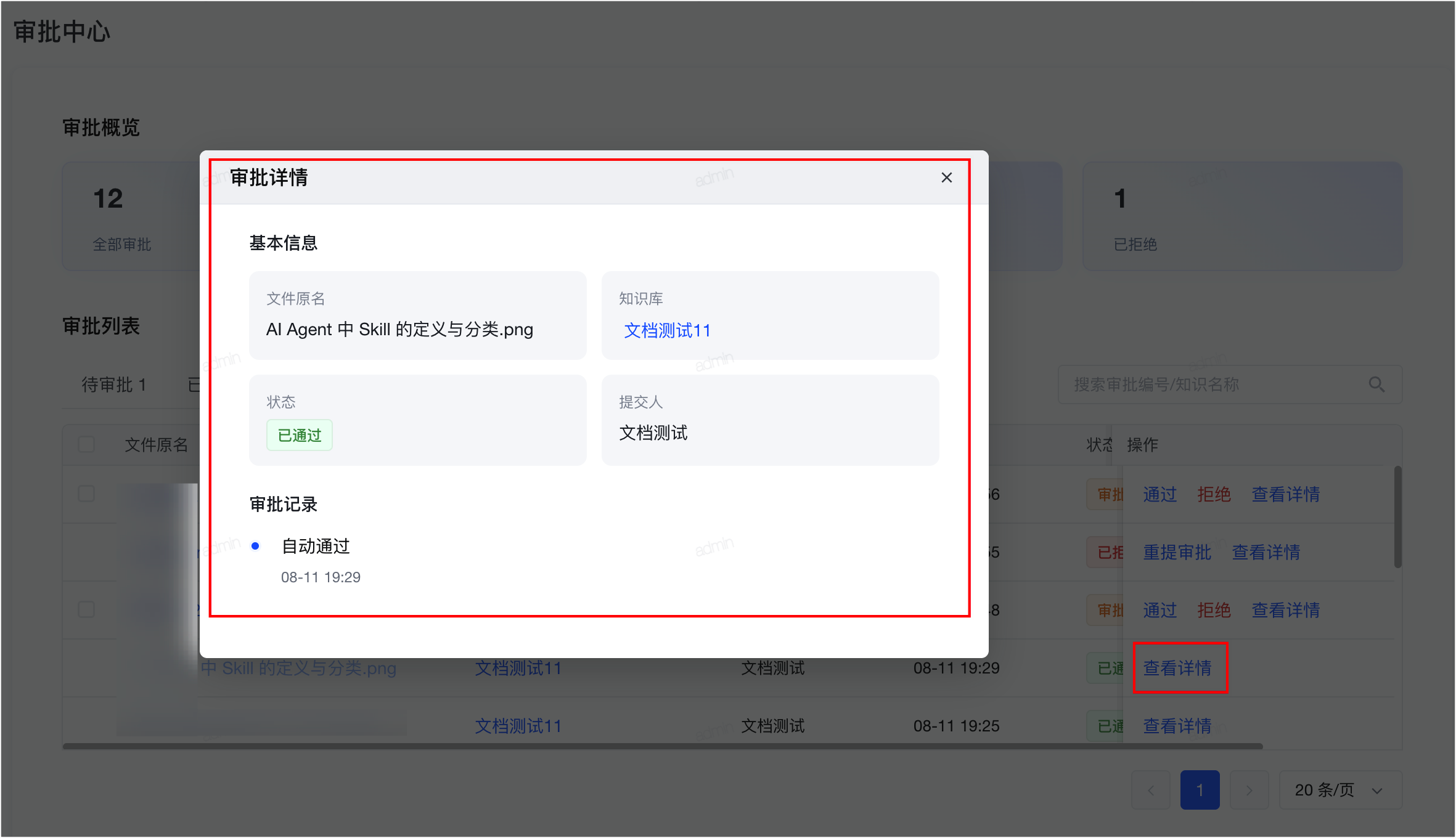Click the table's vertical scrollbar
The image size is (1456, 838).
pyautogui.click(x=1398, y=516)
